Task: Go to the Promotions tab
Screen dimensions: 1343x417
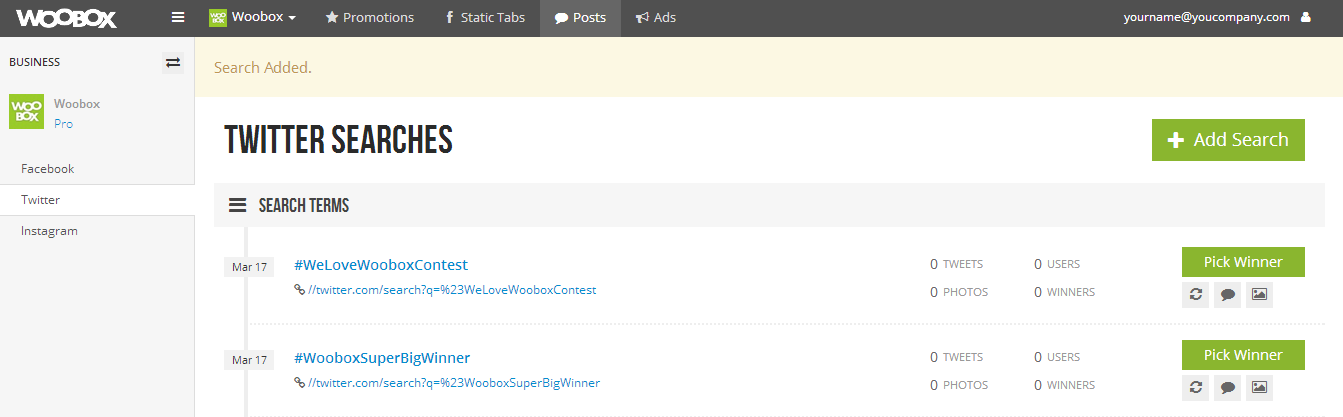Action: click(x=369, y=18)
